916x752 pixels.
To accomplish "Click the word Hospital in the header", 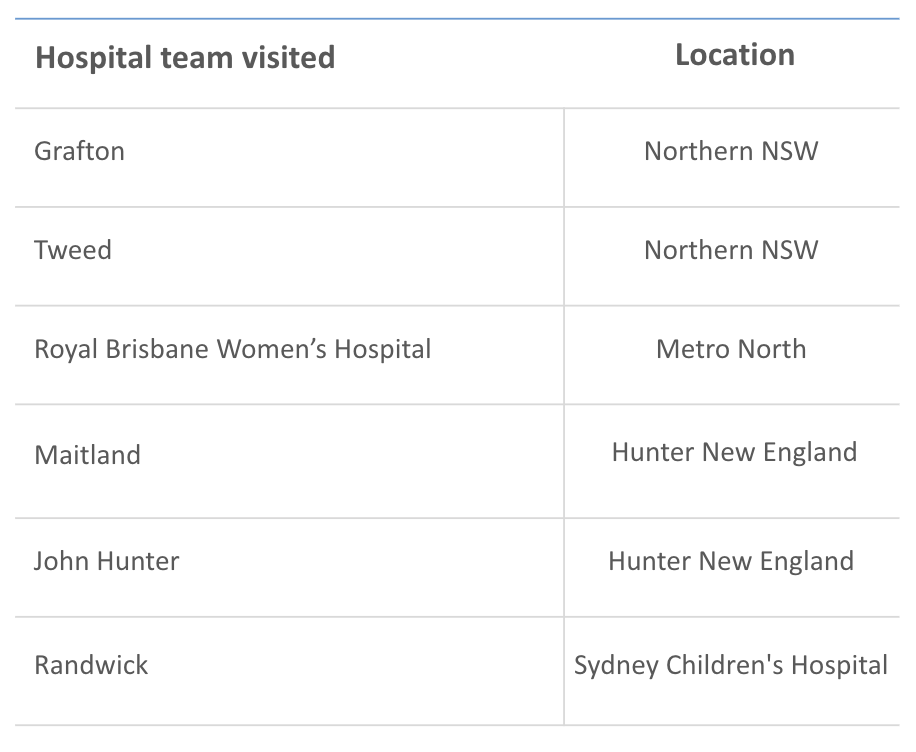I will point(93,57).
